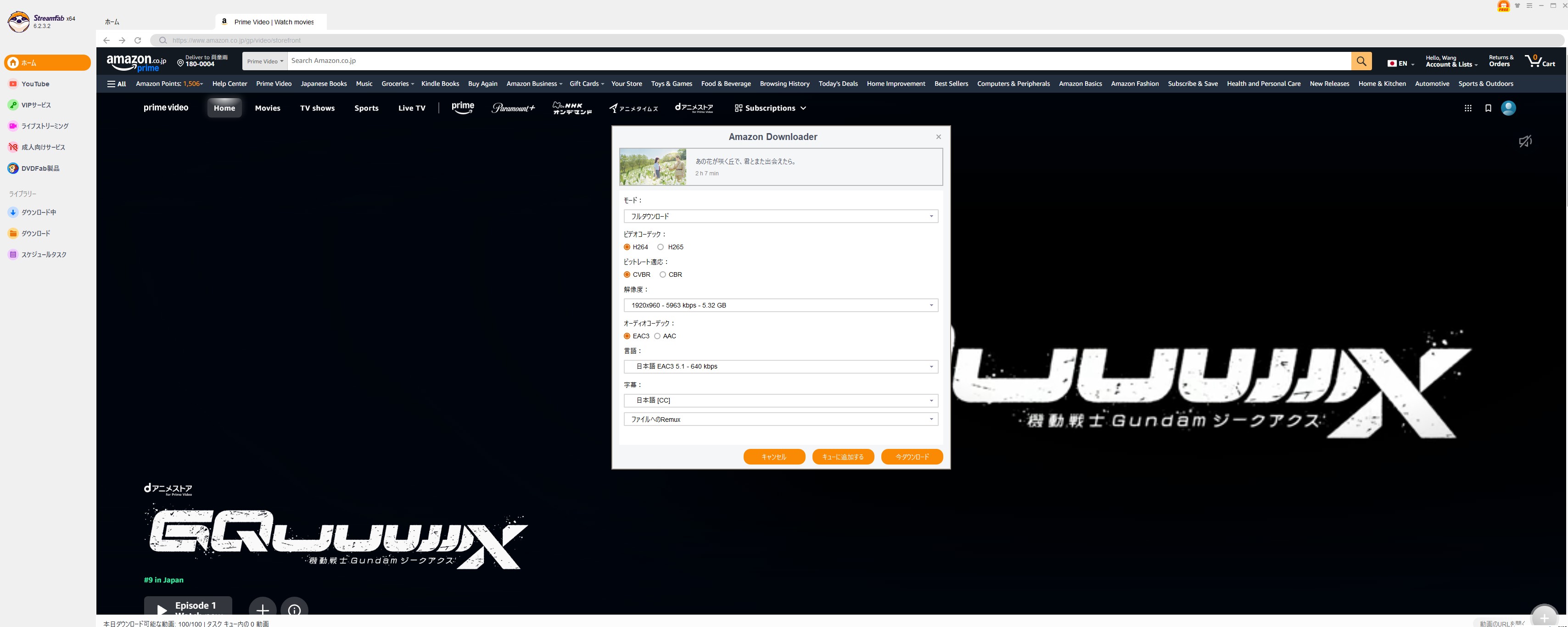Close the Amazon Downloader dialog
Screen dimensions: 1568x627
(939, 137)
